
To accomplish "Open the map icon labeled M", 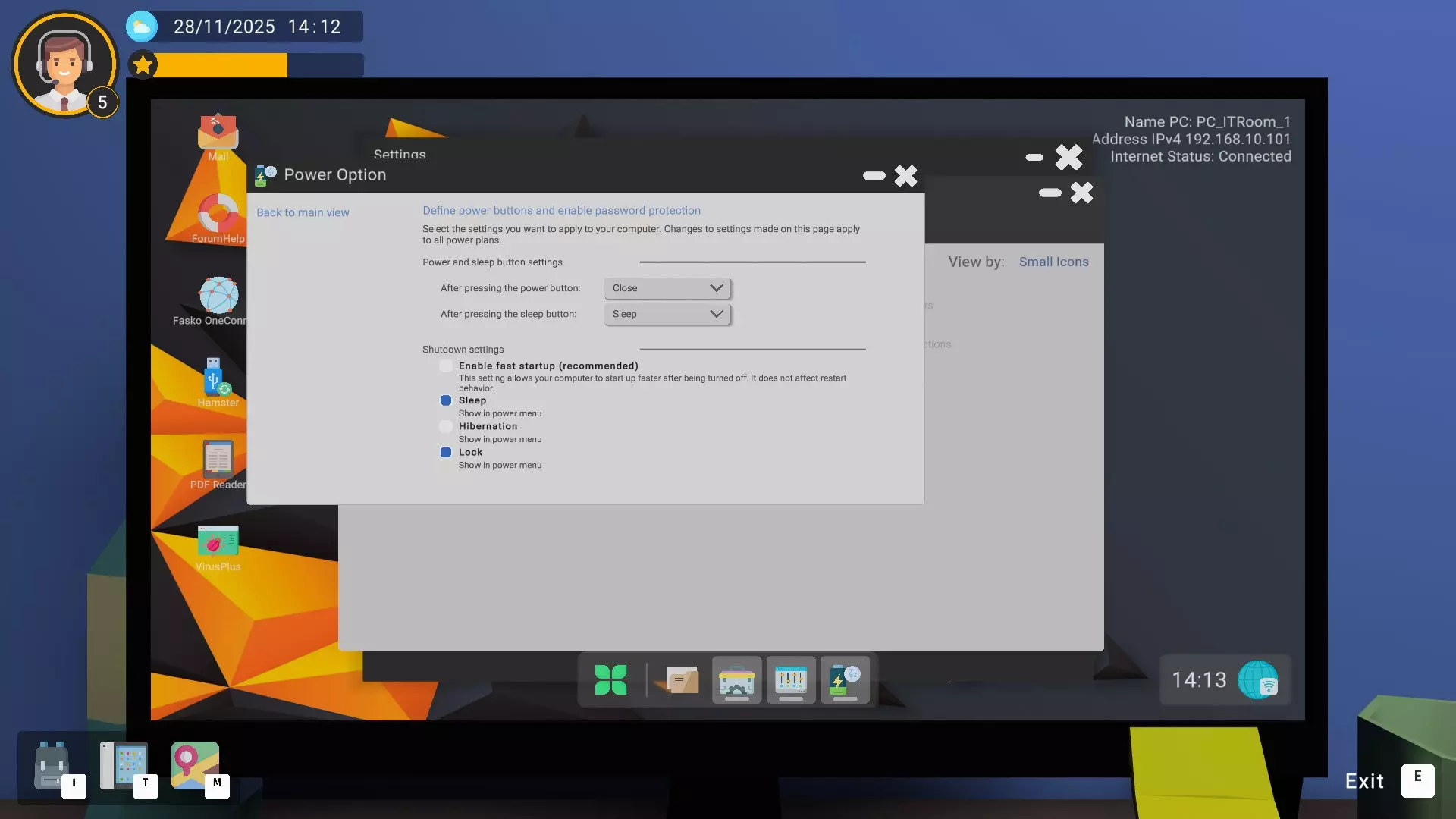I will pyautogui.click(x=195, y=765).
